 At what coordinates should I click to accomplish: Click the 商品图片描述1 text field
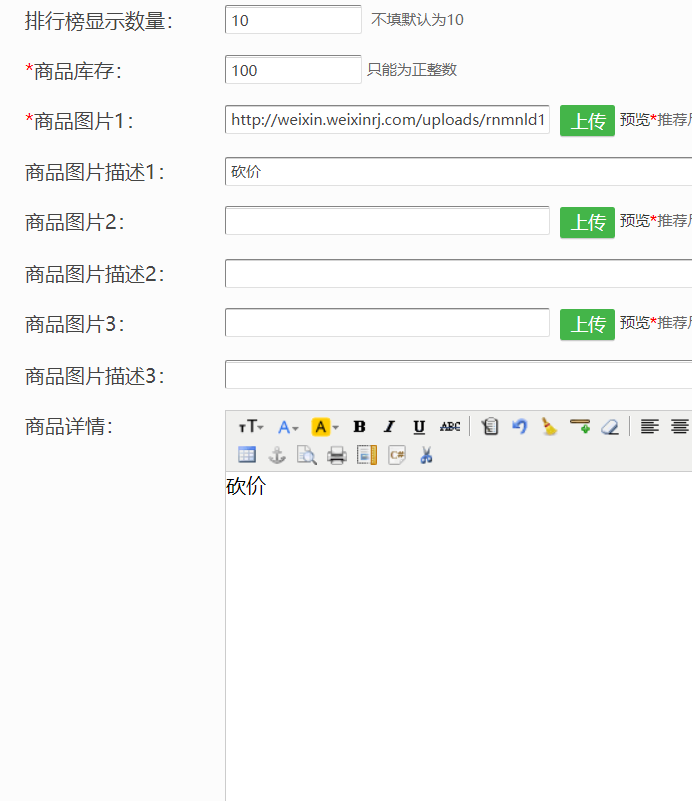(458, 171)
